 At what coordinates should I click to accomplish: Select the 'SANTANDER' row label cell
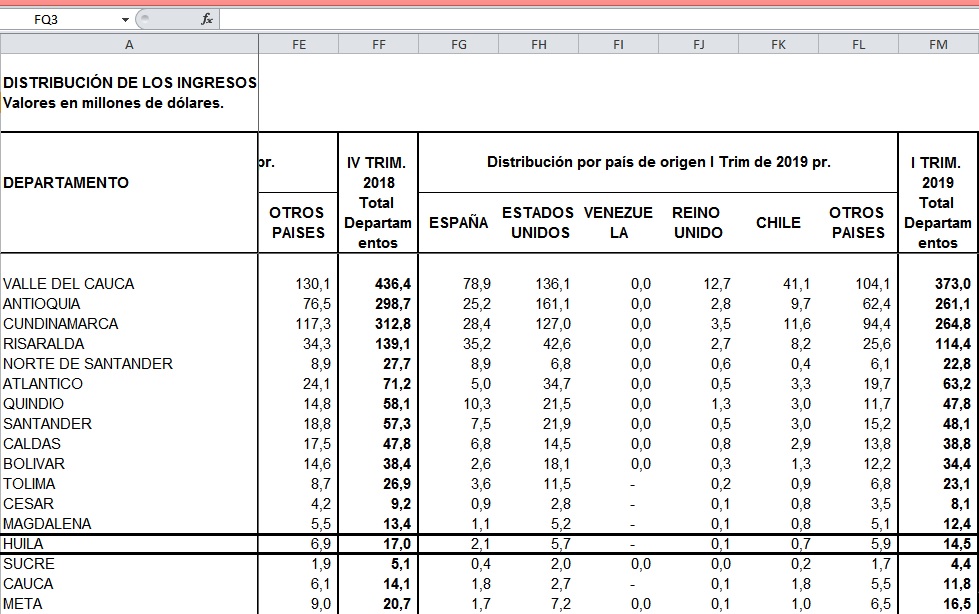pyautogui.click(x=47, y=423)
